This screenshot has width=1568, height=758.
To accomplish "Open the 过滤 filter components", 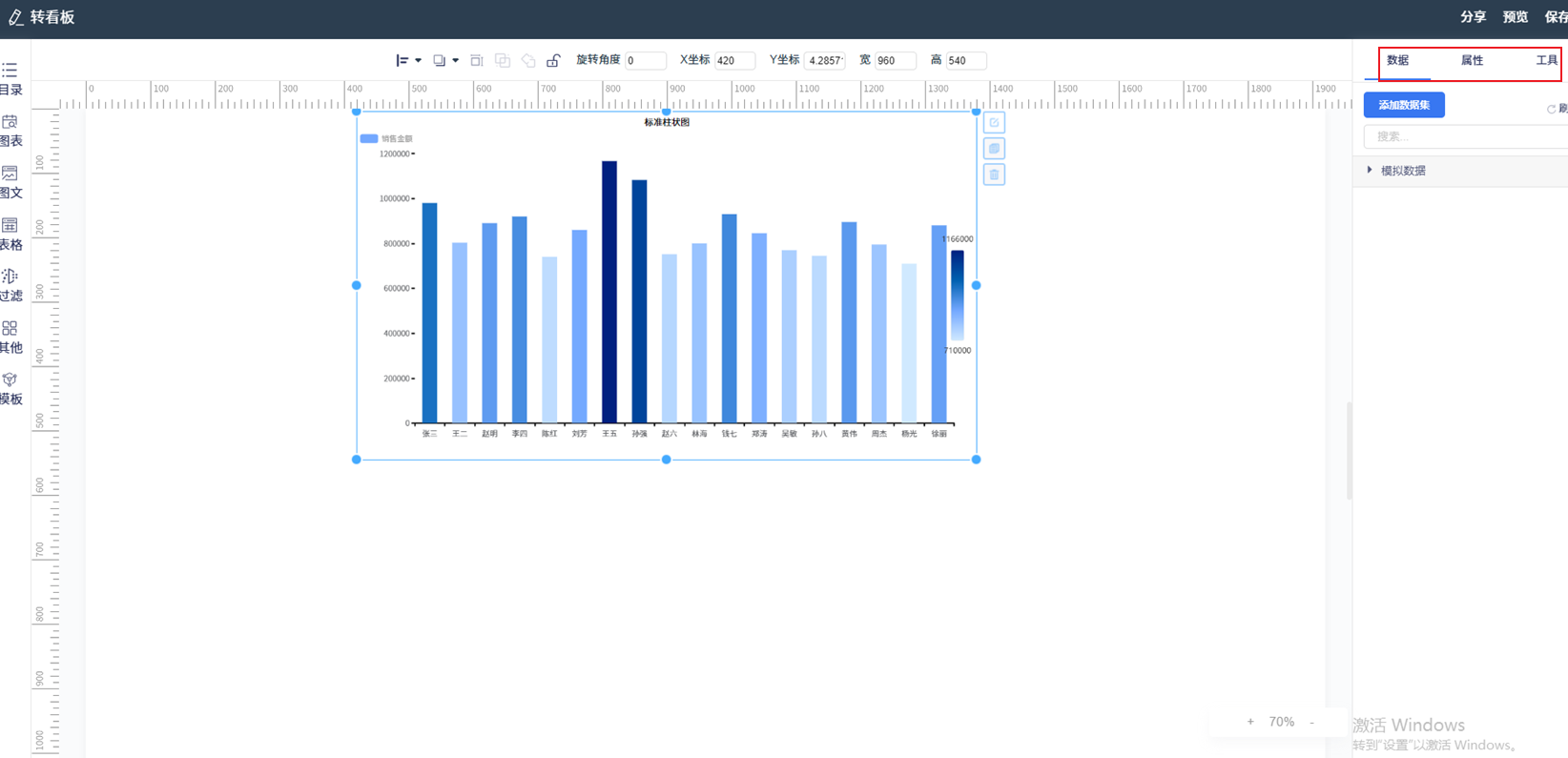I will (10, 285).
